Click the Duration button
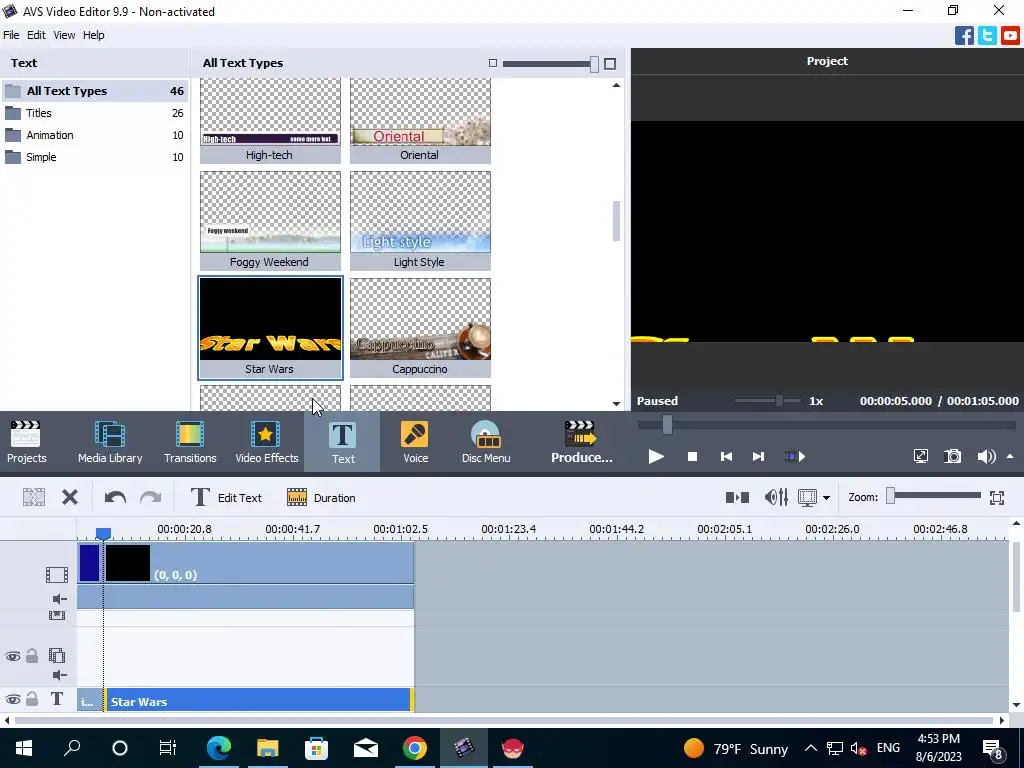This screenshot has height=768, width=1024. (x=321, y=498)
